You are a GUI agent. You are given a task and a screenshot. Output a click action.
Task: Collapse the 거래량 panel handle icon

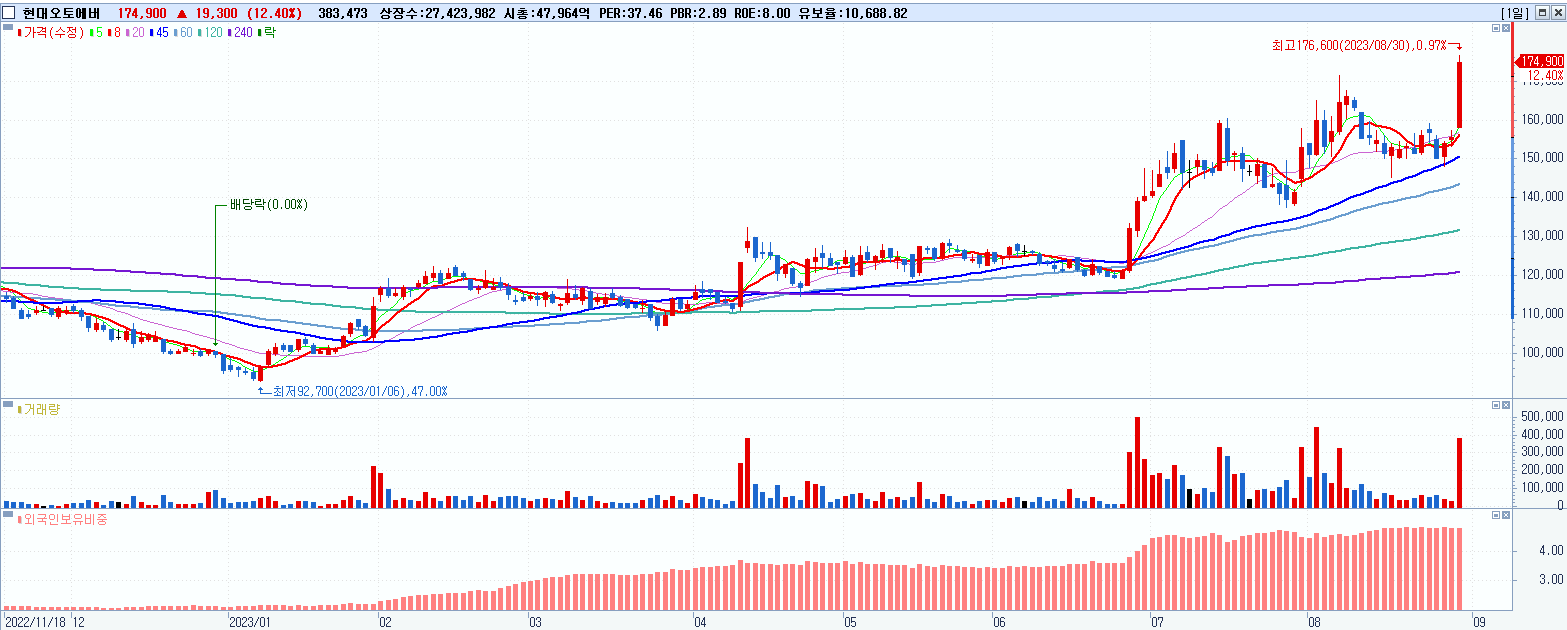(8, 404)
